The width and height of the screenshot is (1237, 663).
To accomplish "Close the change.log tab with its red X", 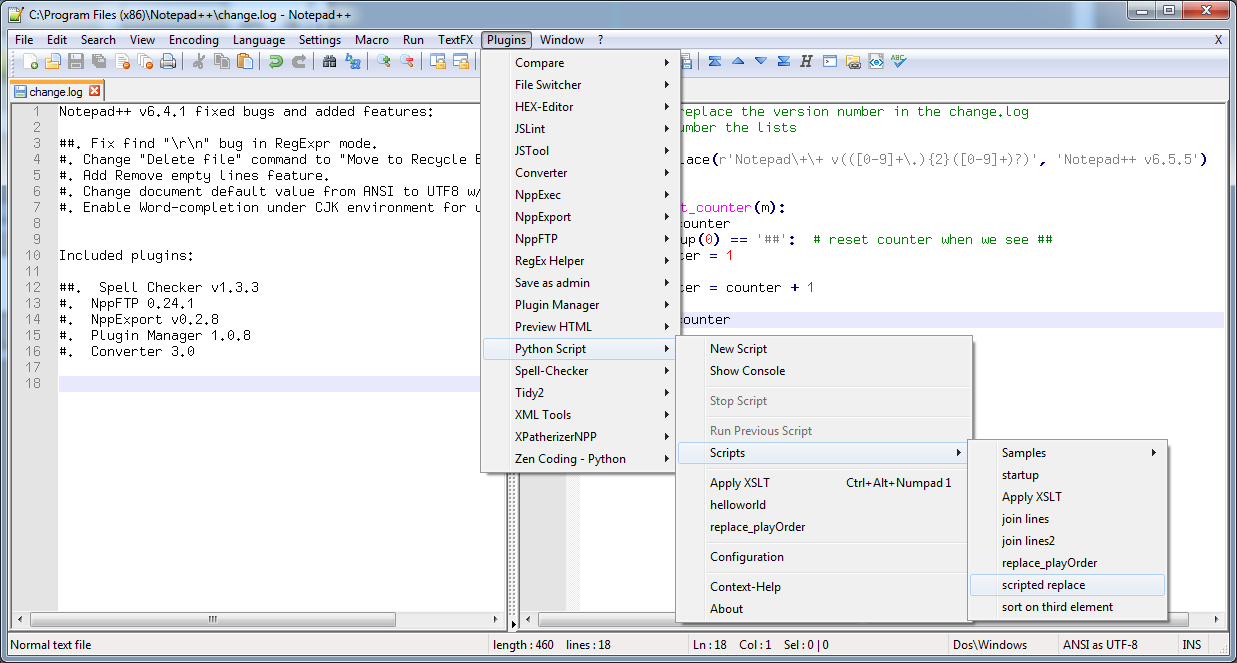I will tap(94, 91).
